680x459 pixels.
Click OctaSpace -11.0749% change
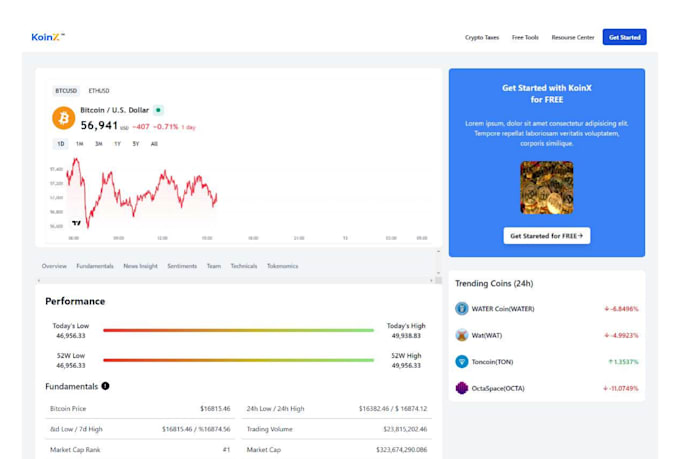click(x=621, y=388)
